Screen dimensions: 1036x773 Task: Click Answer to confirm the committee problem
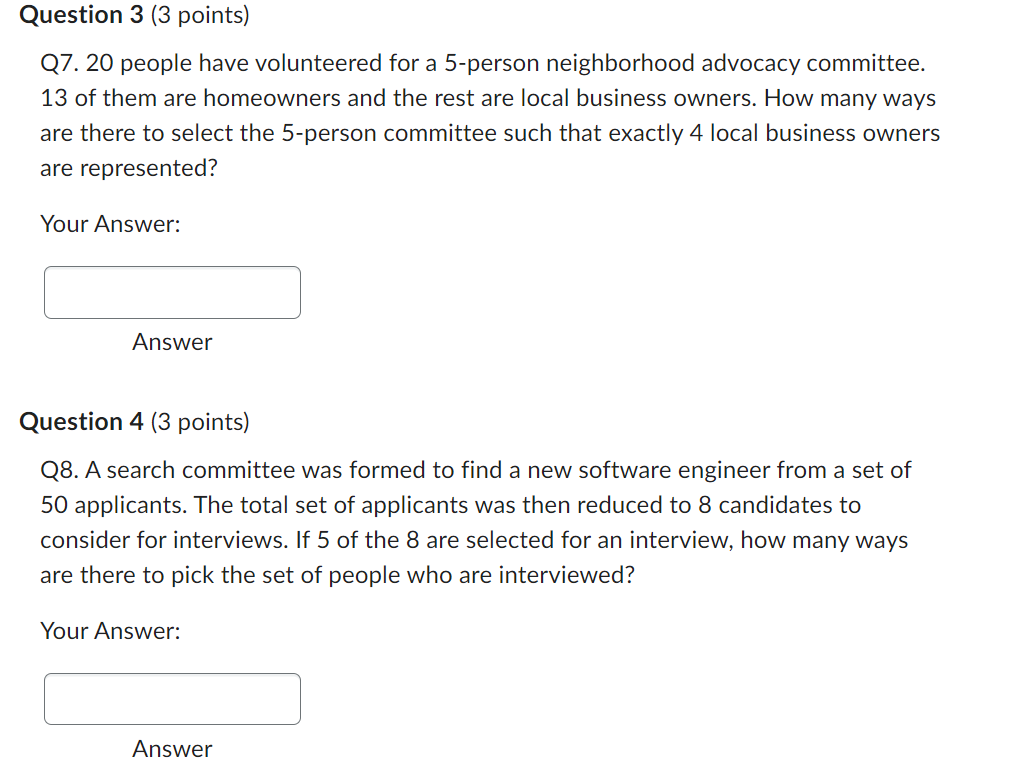[172, 342]
